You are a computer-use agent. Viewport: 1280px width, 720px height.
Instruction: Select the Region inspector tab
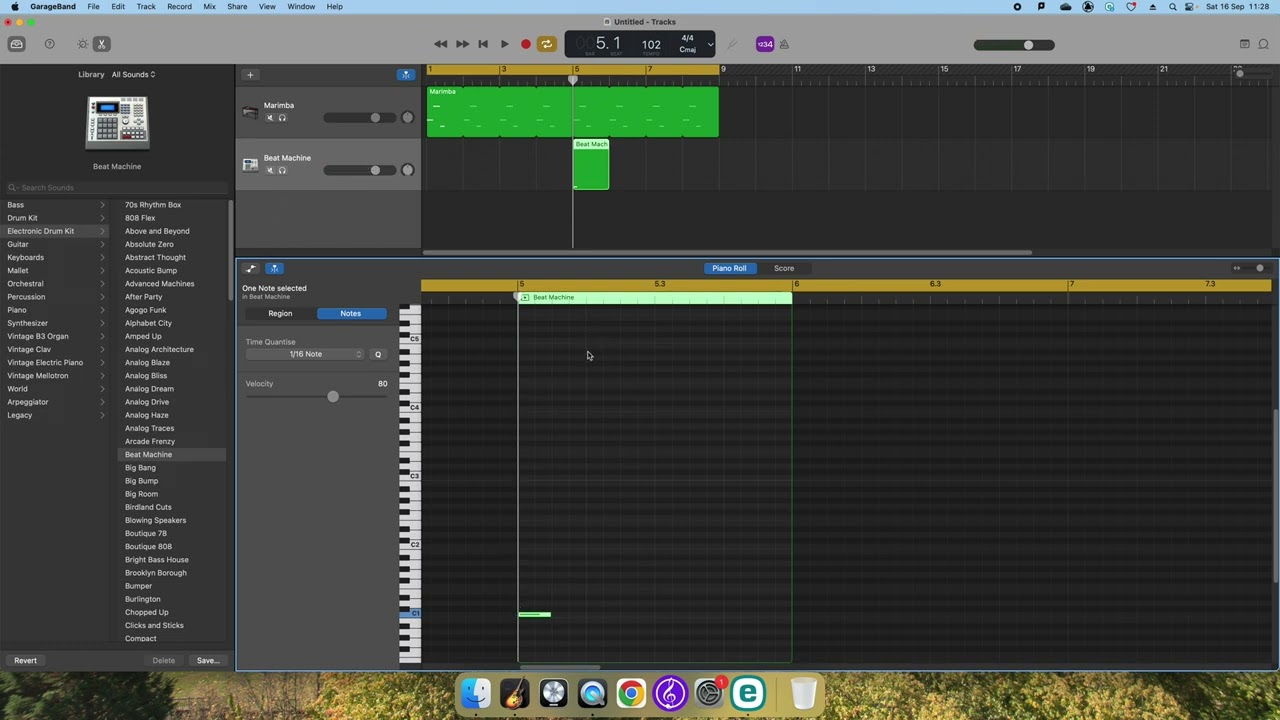pos(280,313)
